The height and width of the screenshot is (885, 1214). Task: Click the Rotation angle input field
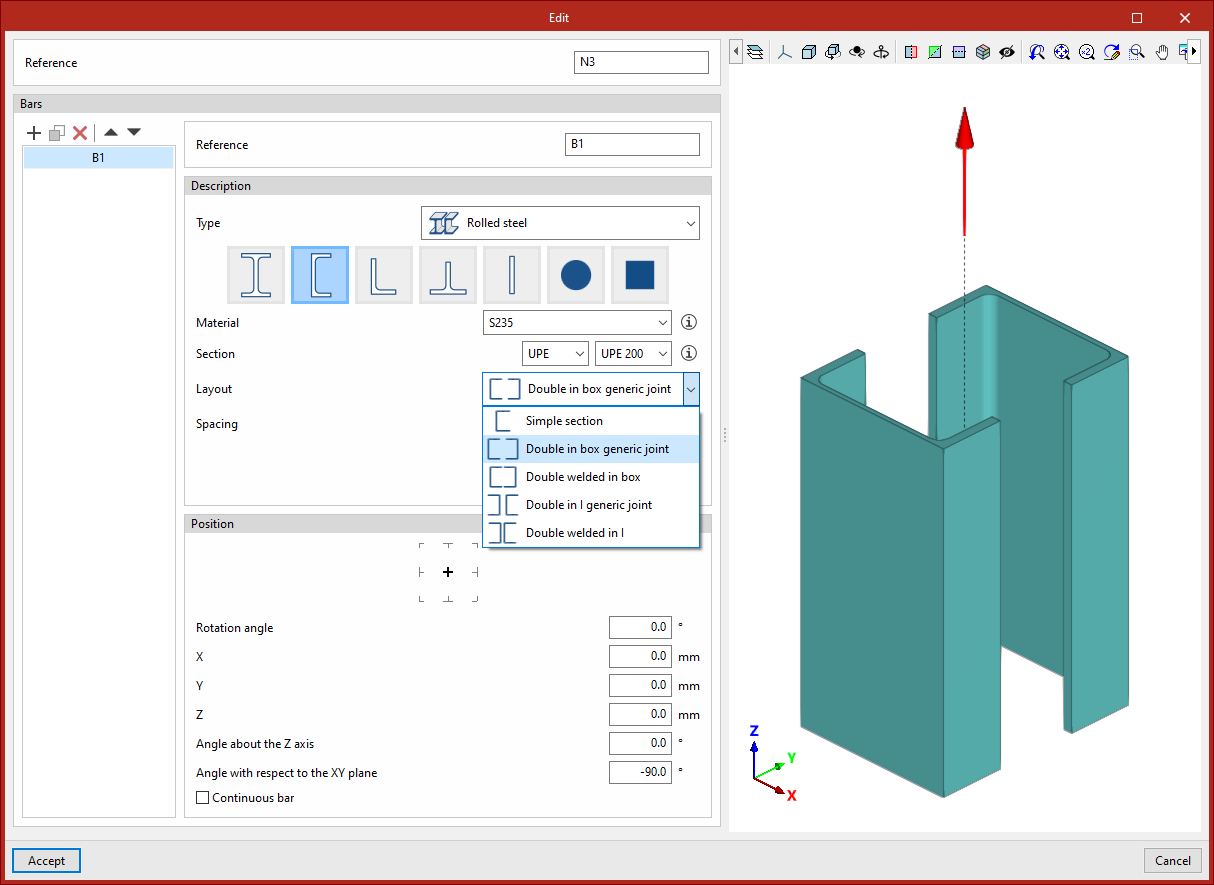click(x=640, y=628)
